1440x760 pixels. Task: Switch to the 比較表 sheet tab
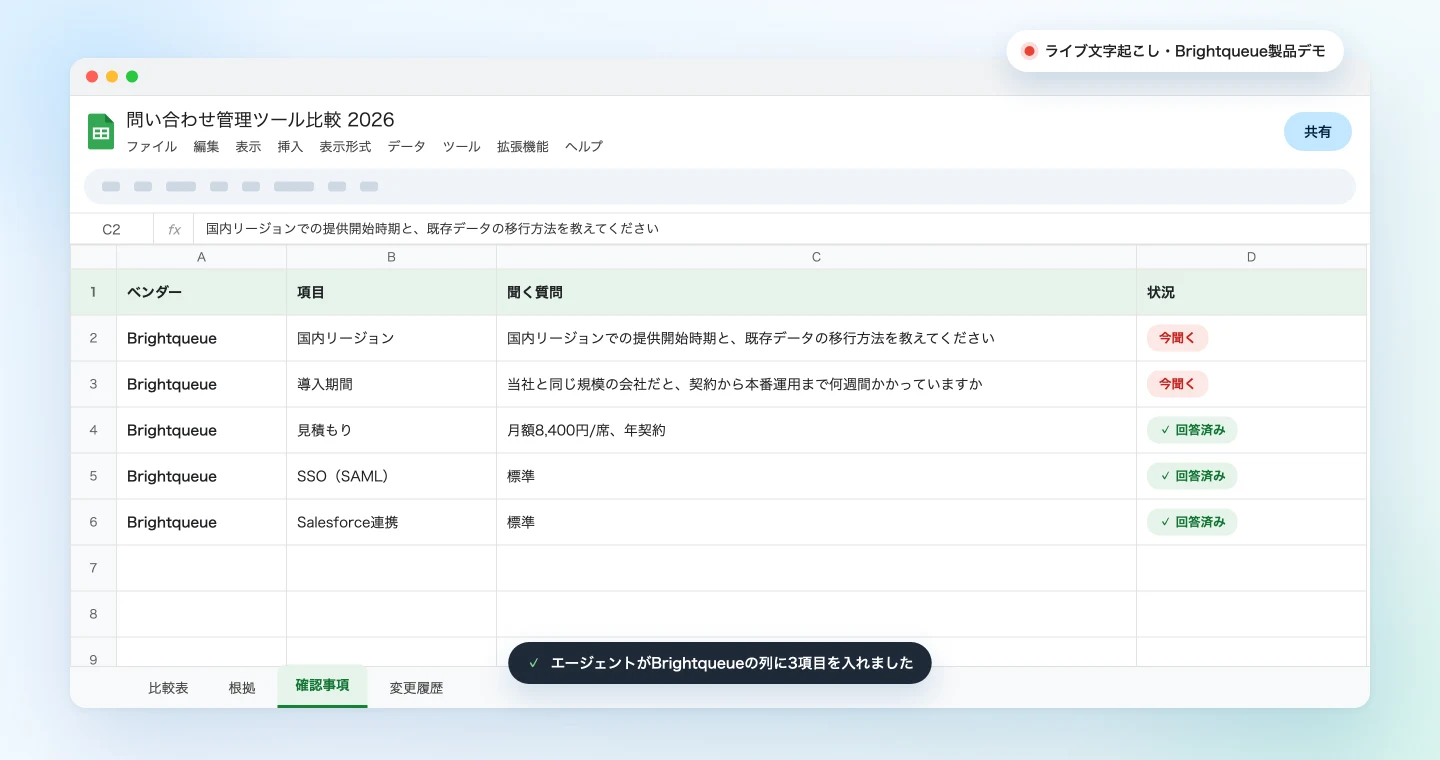click(x=168, y=688)
